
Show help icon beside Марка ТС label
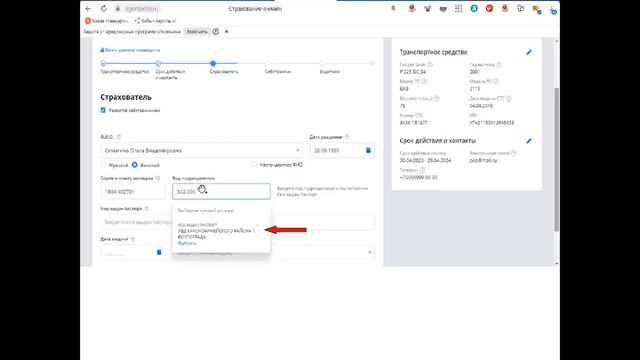click(424, 82)
